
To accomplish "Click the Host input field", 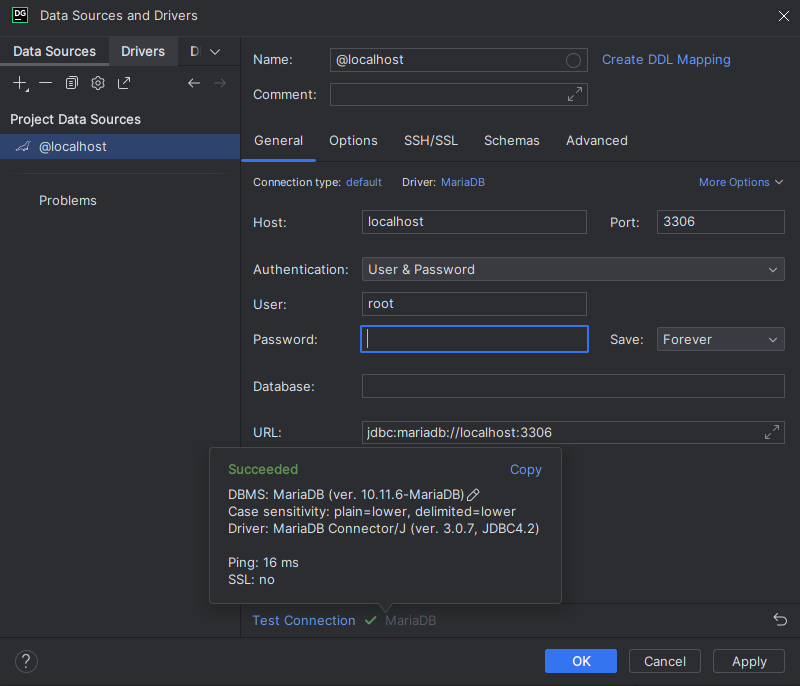I will [474, 222].
